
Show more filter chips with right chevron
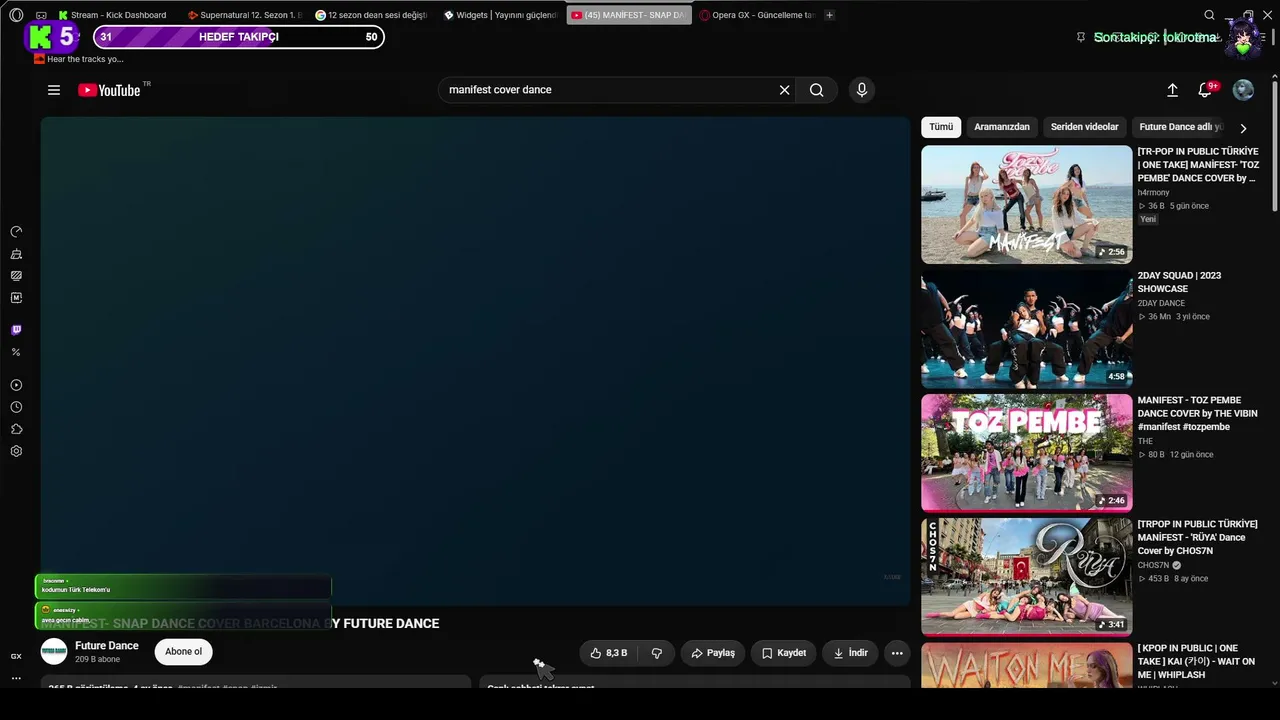1243,128
